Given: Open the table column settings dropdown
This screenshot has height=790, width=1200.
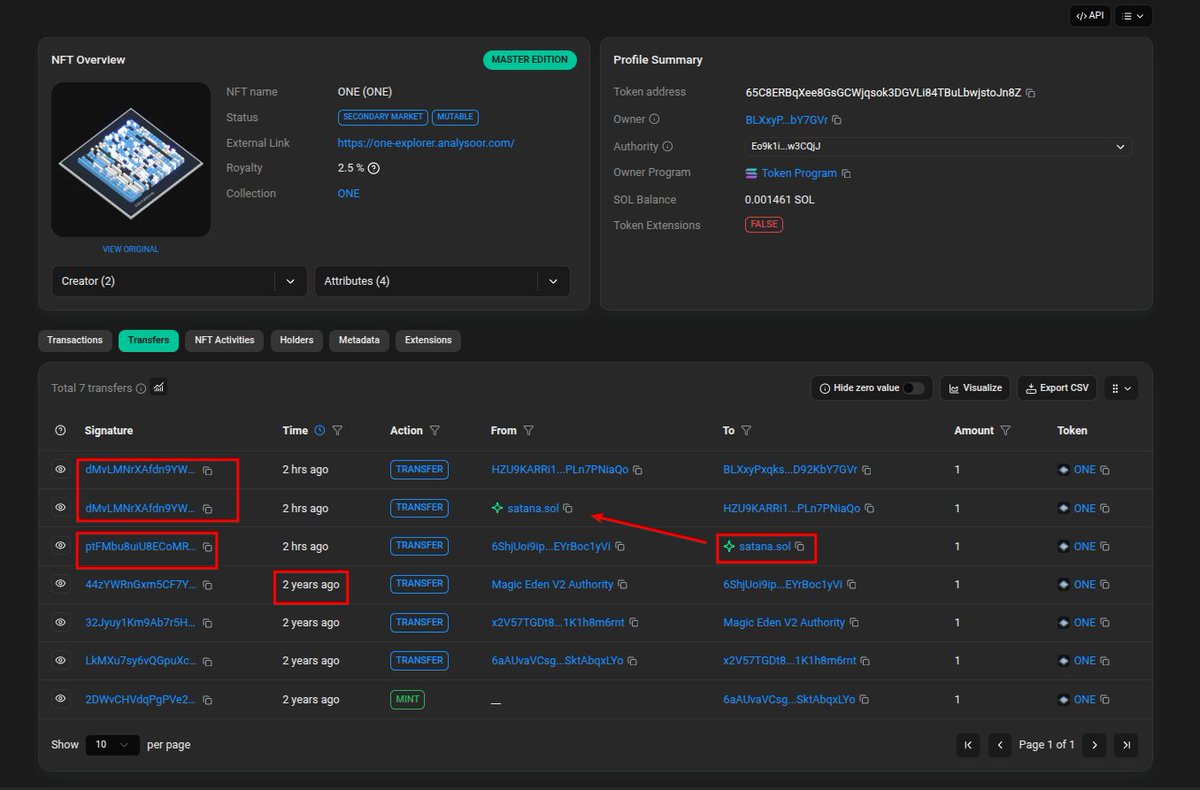Looking at the screenshot, I should pyautogui.click(x=1121, y=388).
